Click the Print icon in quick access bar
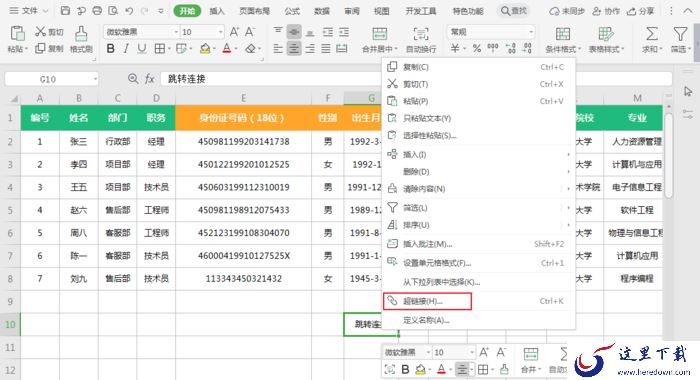The width and height of the screenshot is (700, 380). coord(97,11)
